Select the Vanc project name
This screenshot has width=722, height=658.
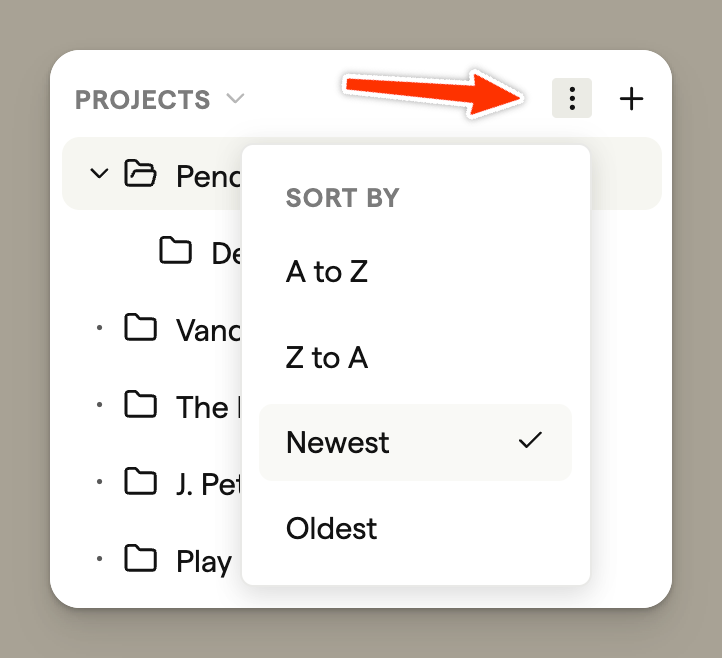(207, 329)
